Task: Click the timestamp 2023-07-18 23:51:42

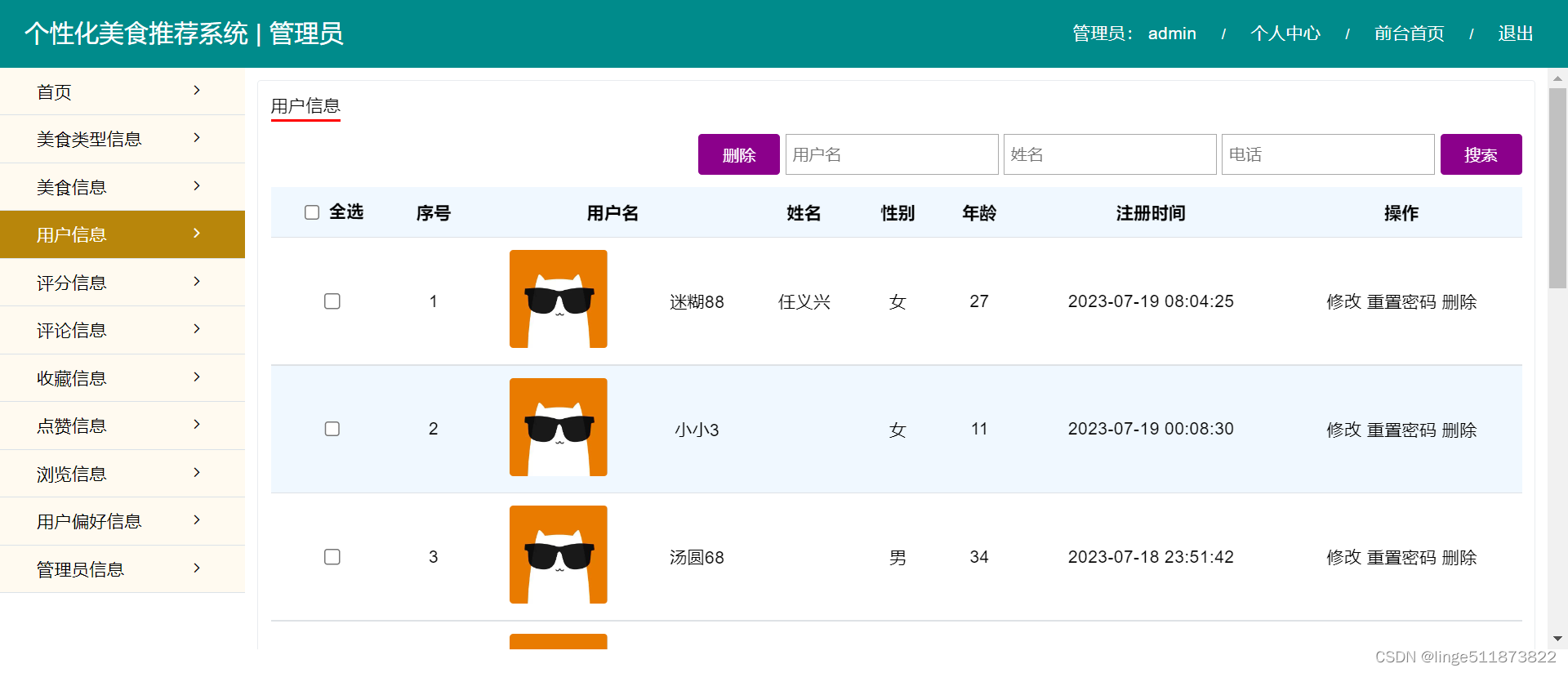Action: tap(1151, 557)
